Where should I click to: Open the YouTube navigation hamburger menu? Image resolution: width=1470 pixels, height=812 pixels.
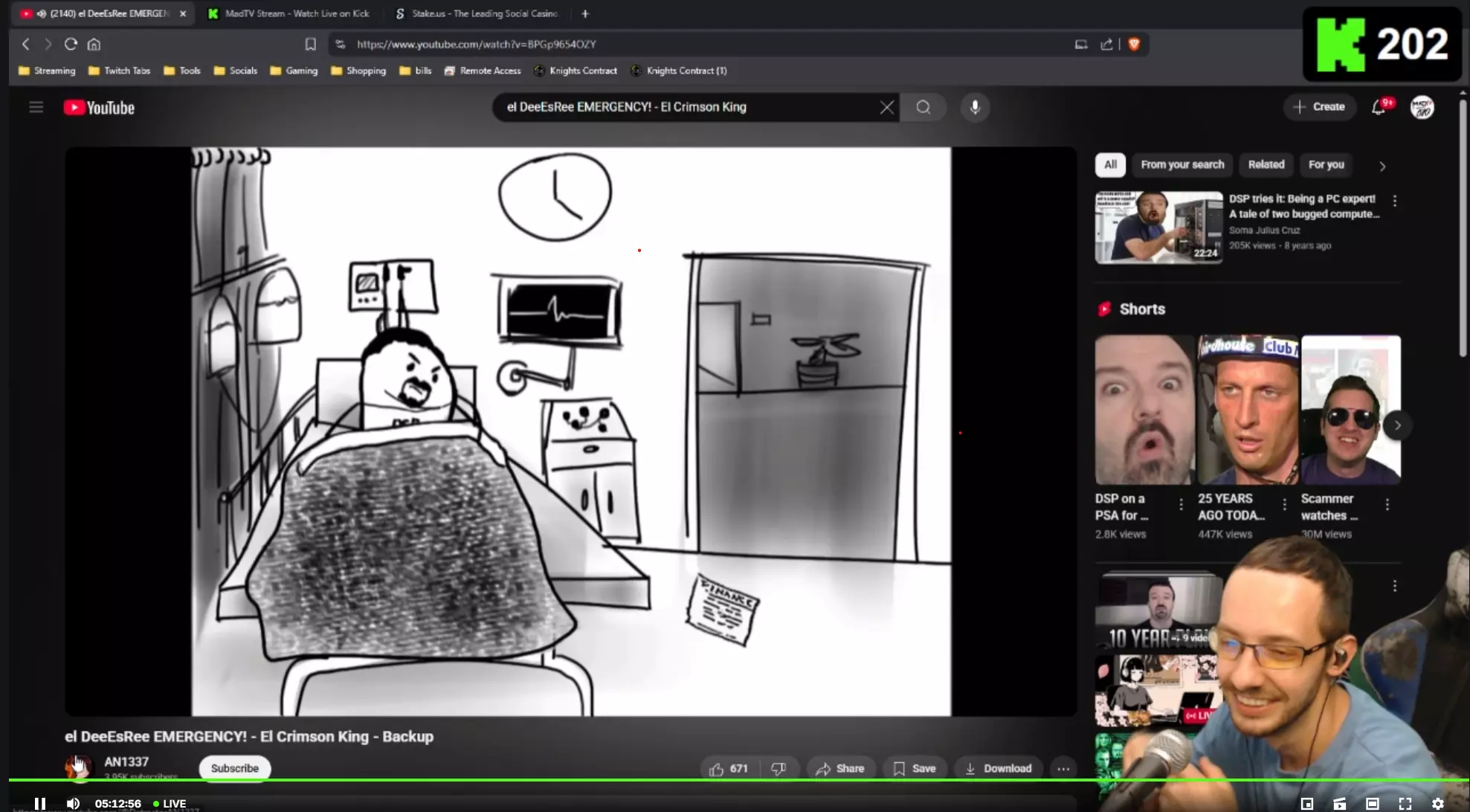[x=36, y=106]
